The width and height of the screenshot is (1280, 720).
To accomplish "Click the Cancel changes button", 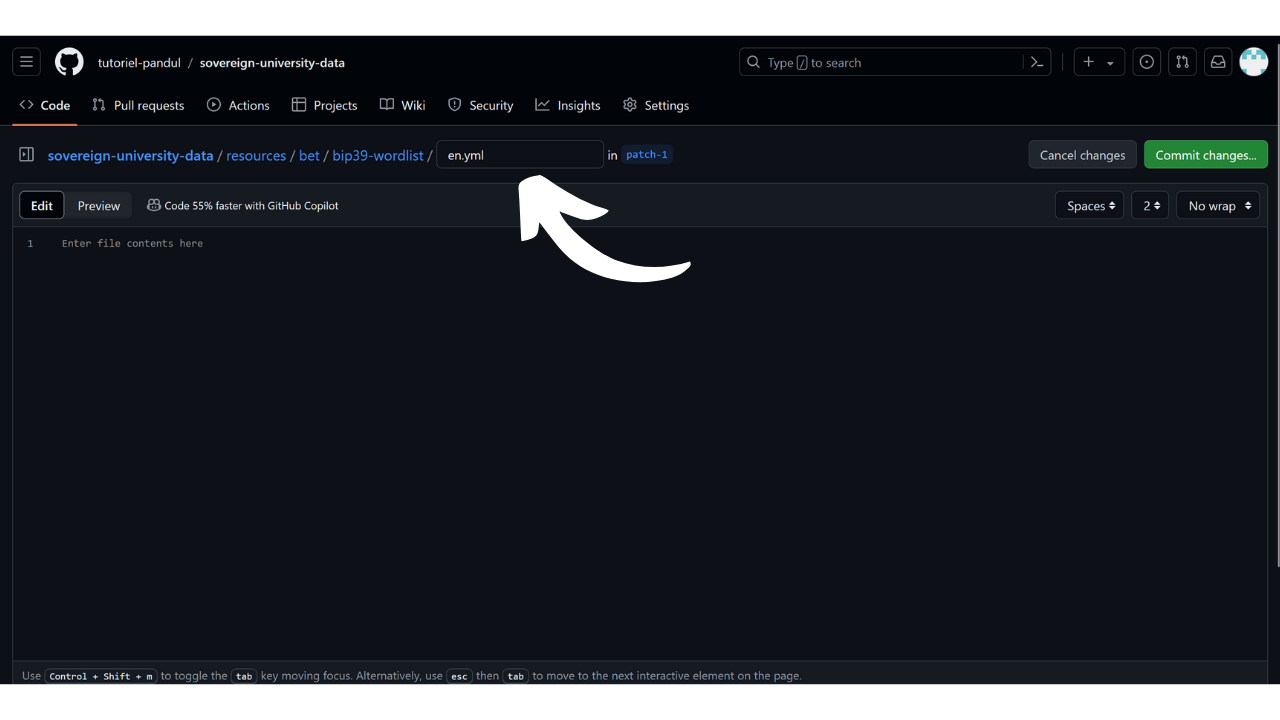I will pyautogui.click(x=1082, y=155).
